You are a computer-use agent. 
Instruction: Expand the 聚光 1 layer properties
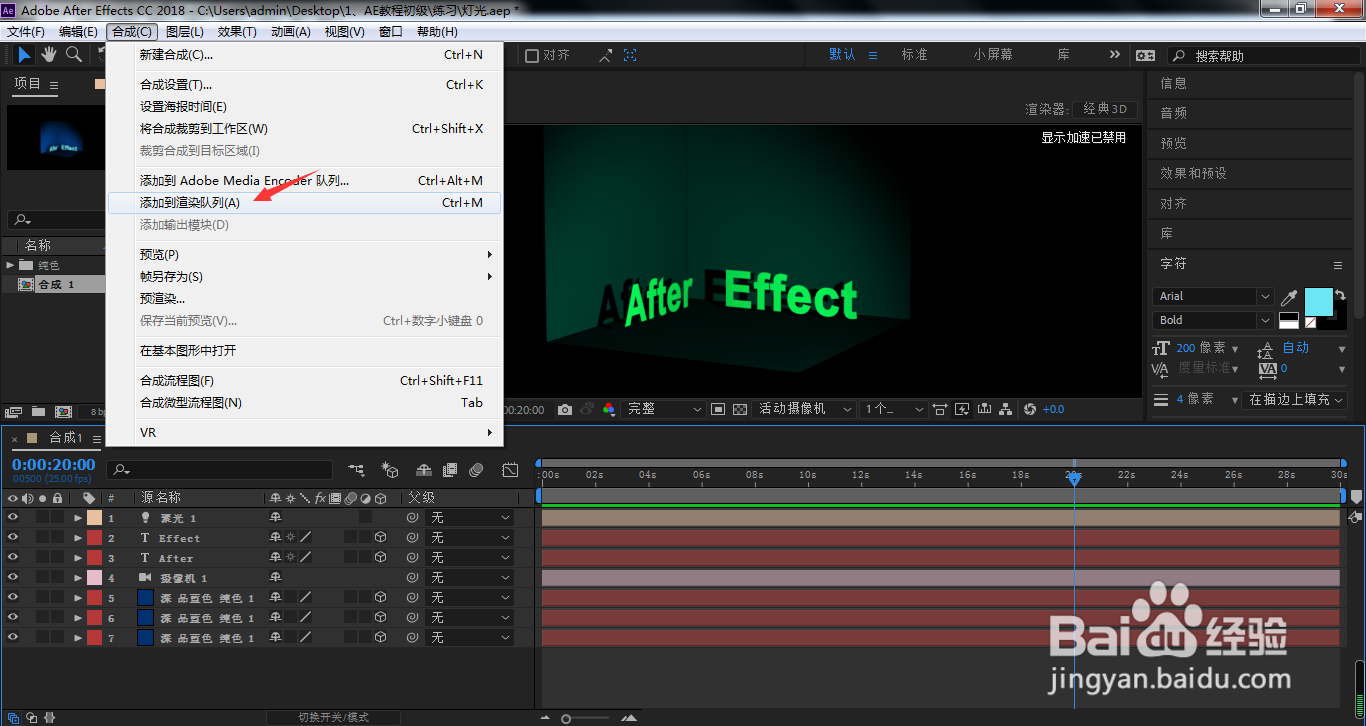(x=78, y=518)
